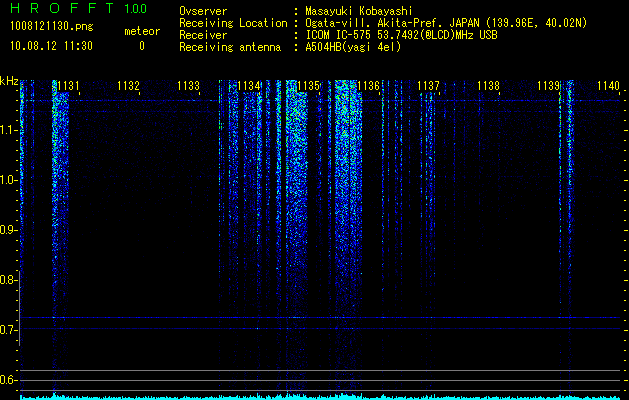Click the meteor label in the header
This screenshot has height=400, width=629.
pyautogui.click(x=142, y=31)
